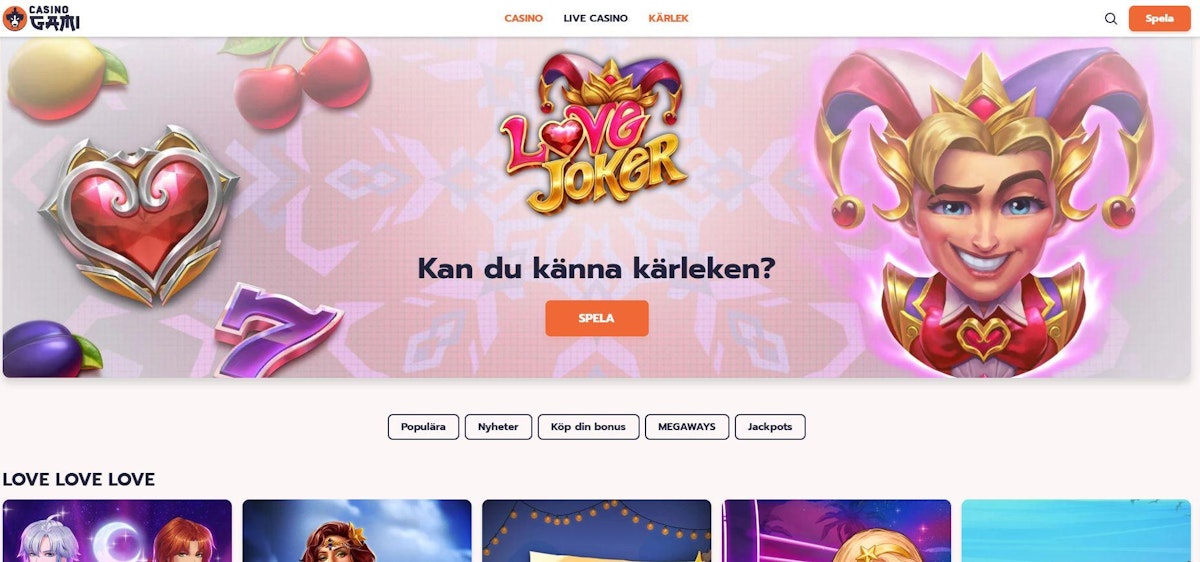Click the Love Joker game logo

point(594,133)
